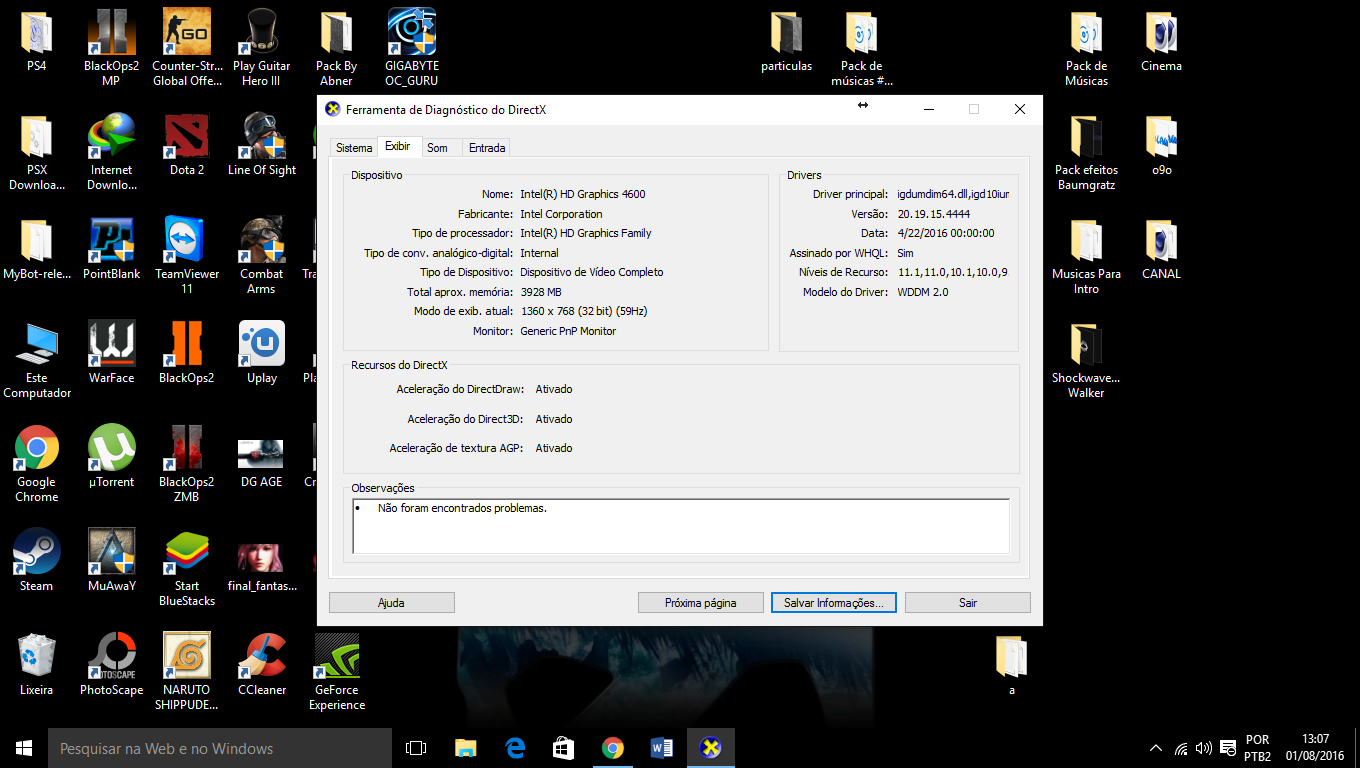
Task: Launch Play Guitar Hero III shortcut
Action: 262,47
